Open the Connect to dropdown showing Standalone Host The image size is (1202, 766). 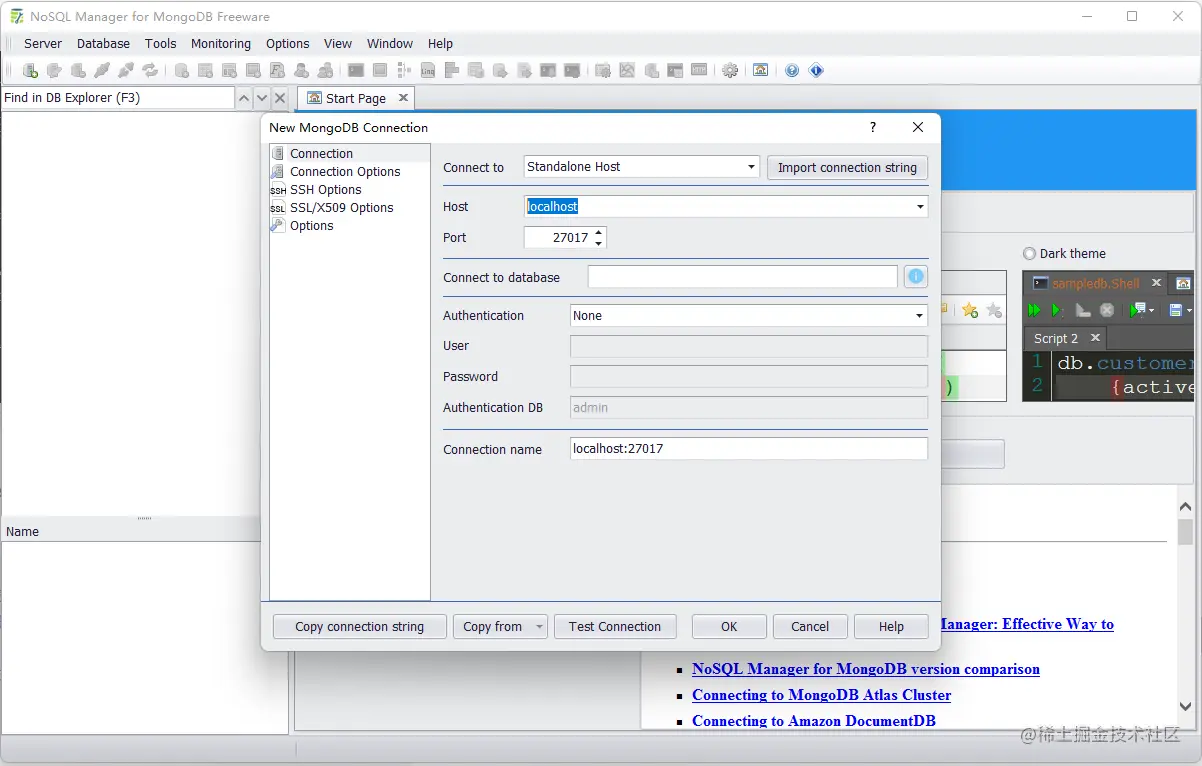pos(642,167)
